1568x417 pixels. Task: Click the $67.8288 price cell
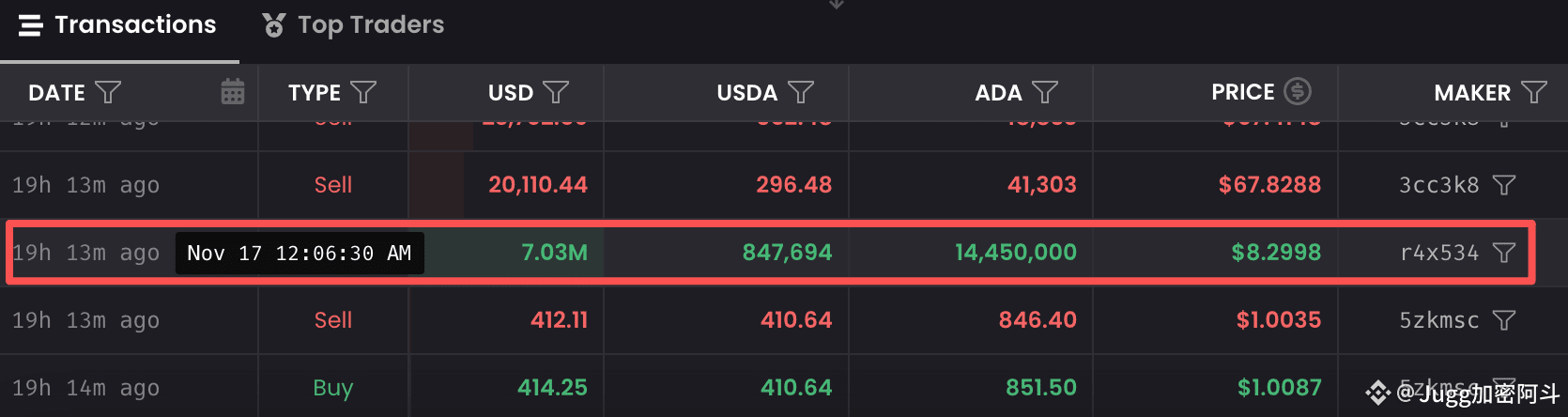coord(1269,185)
